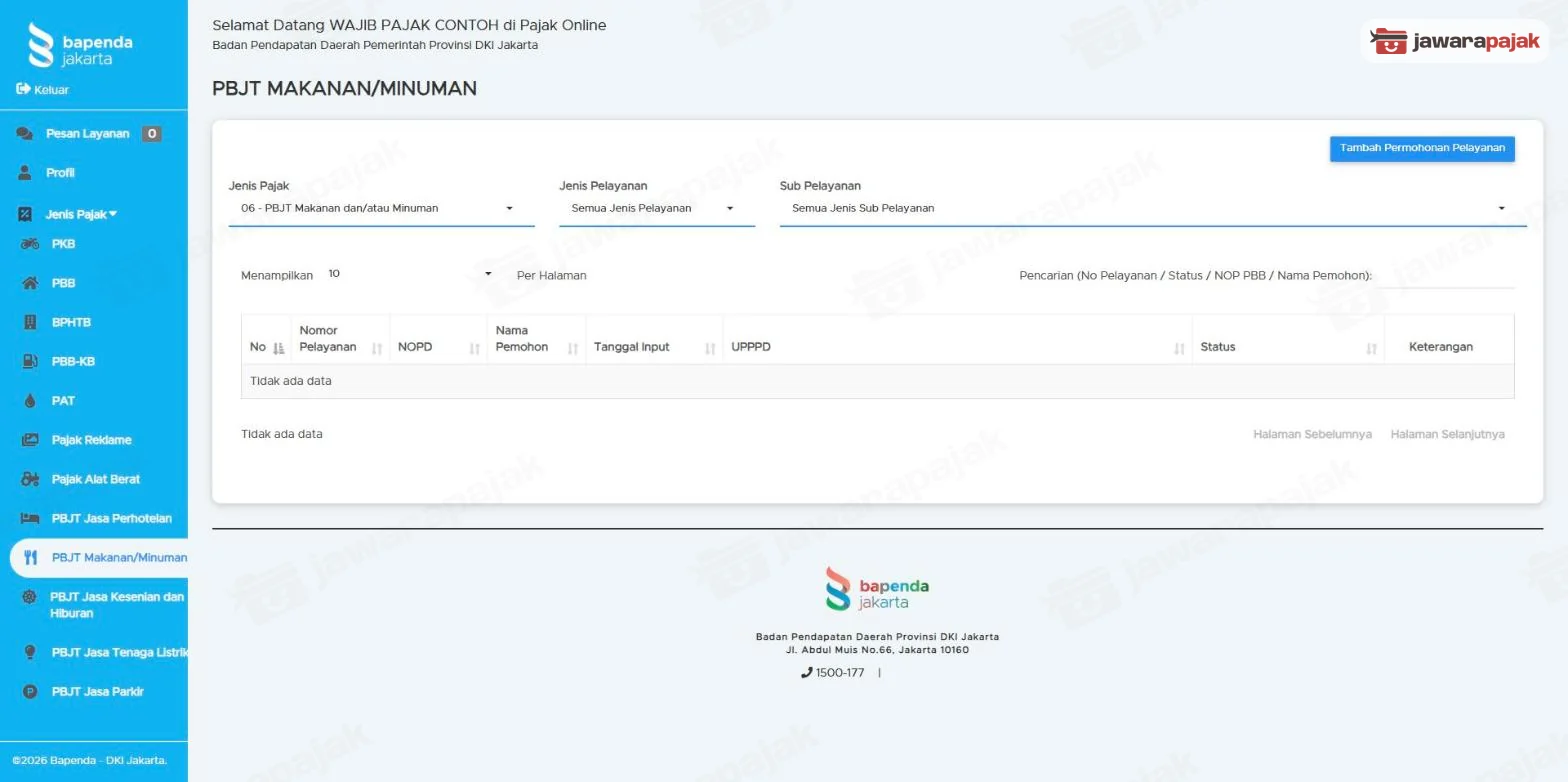The width and height of the screenshot is (1568, 782).
Task: Click the PBJT Makanan/Minuman utensils icon
Action: point(30,558)
